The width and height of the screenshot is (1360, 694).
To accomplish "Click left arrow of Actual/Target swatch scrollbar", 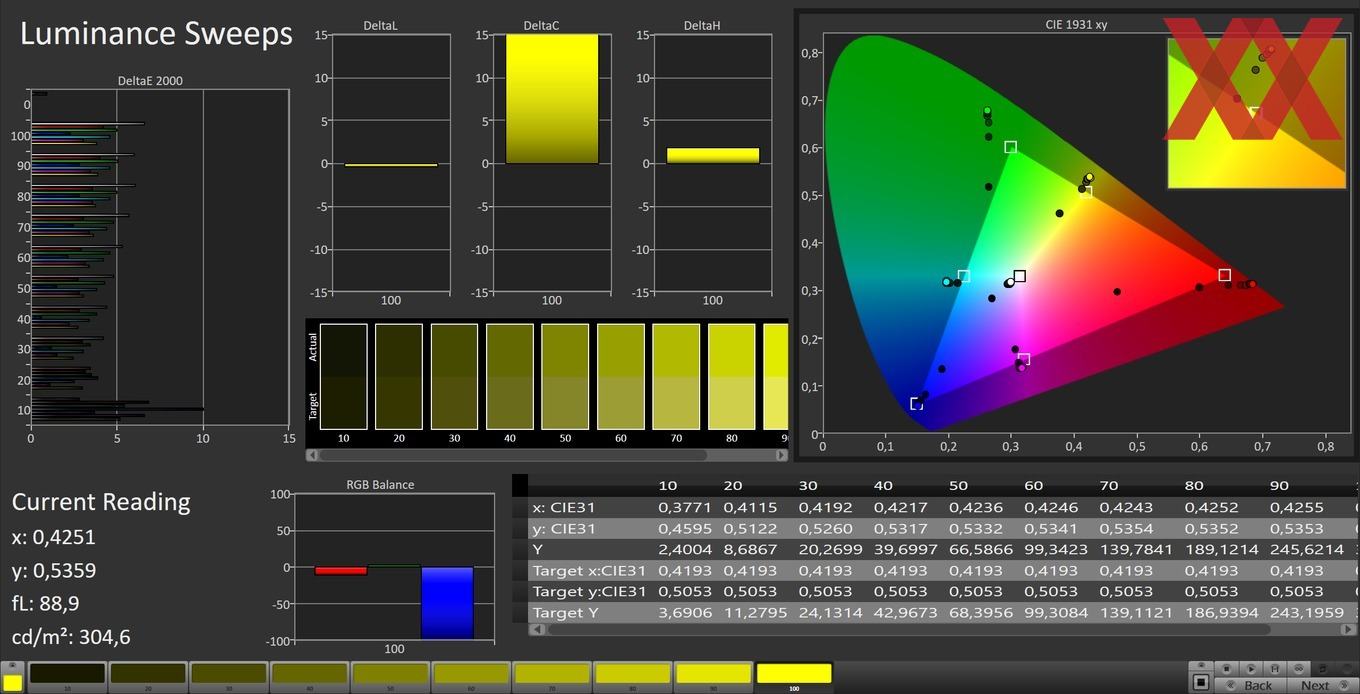I will pyautogui.click(x=312, y=455).
